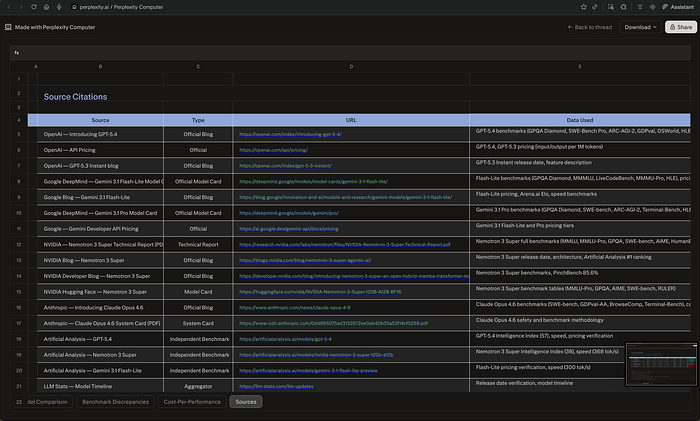Open artificialanalysis.ai gpt-5-4 link
Viewport: 700px width, 421px height.
[x=285, y=339]
